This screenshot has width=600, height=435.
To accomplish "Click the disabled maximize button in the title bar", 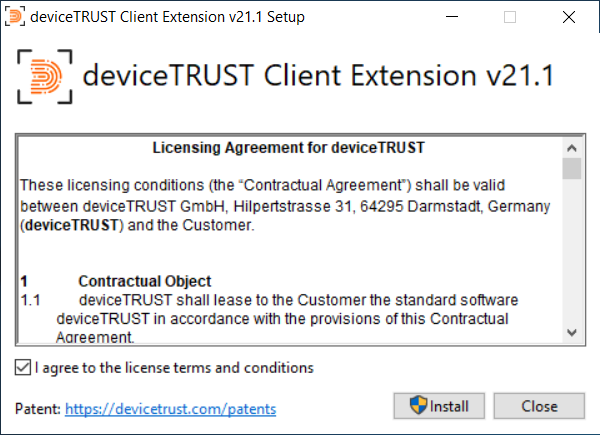I will [x=511, y=17].
